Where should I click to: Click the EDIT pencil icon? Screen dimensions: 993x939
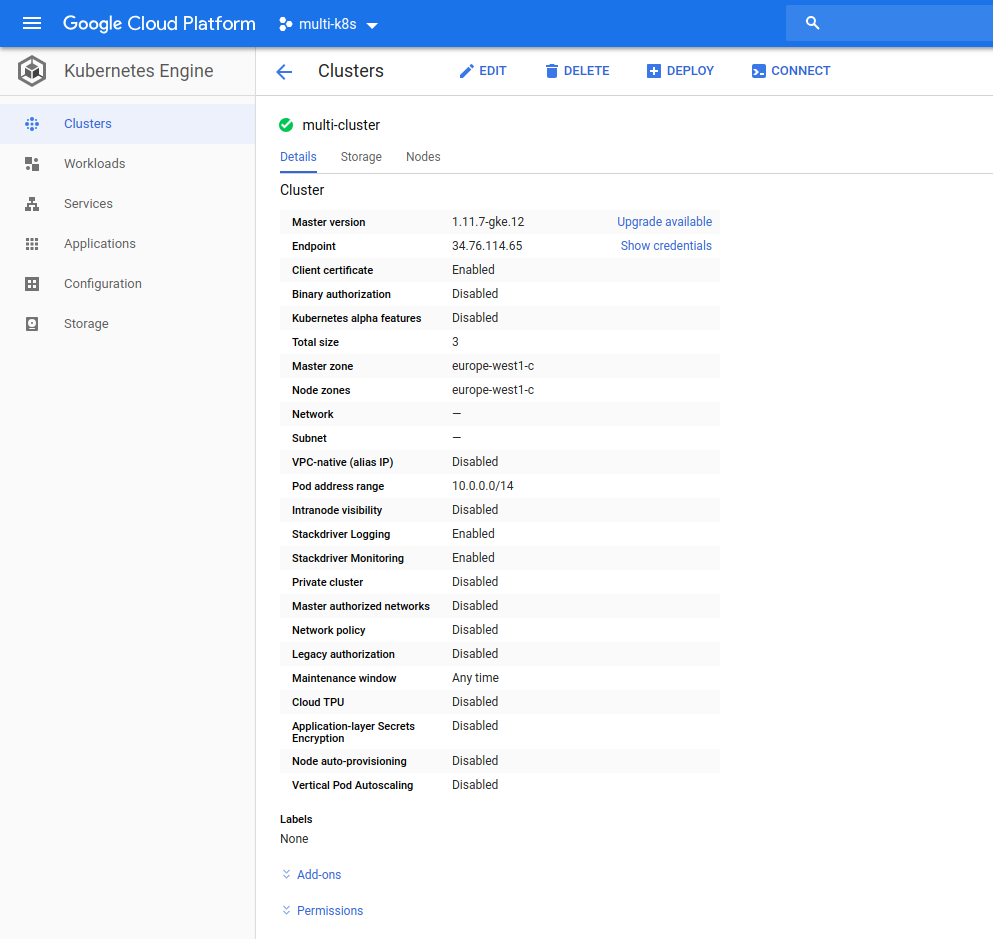point(467,71)
